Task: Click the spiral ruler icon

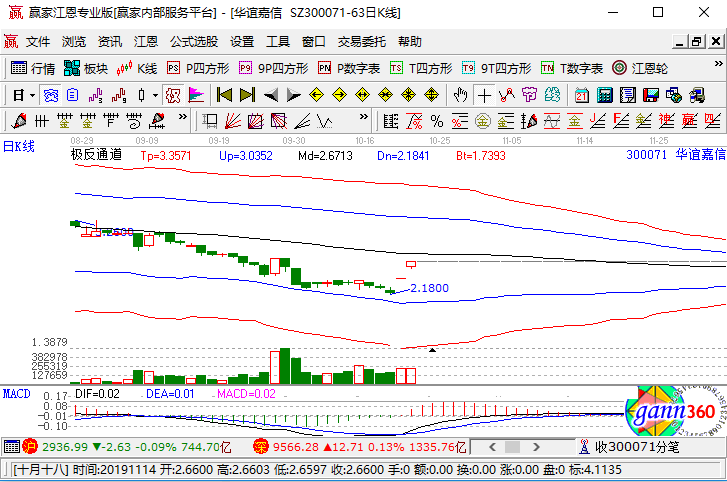Action: coord(134,121)
